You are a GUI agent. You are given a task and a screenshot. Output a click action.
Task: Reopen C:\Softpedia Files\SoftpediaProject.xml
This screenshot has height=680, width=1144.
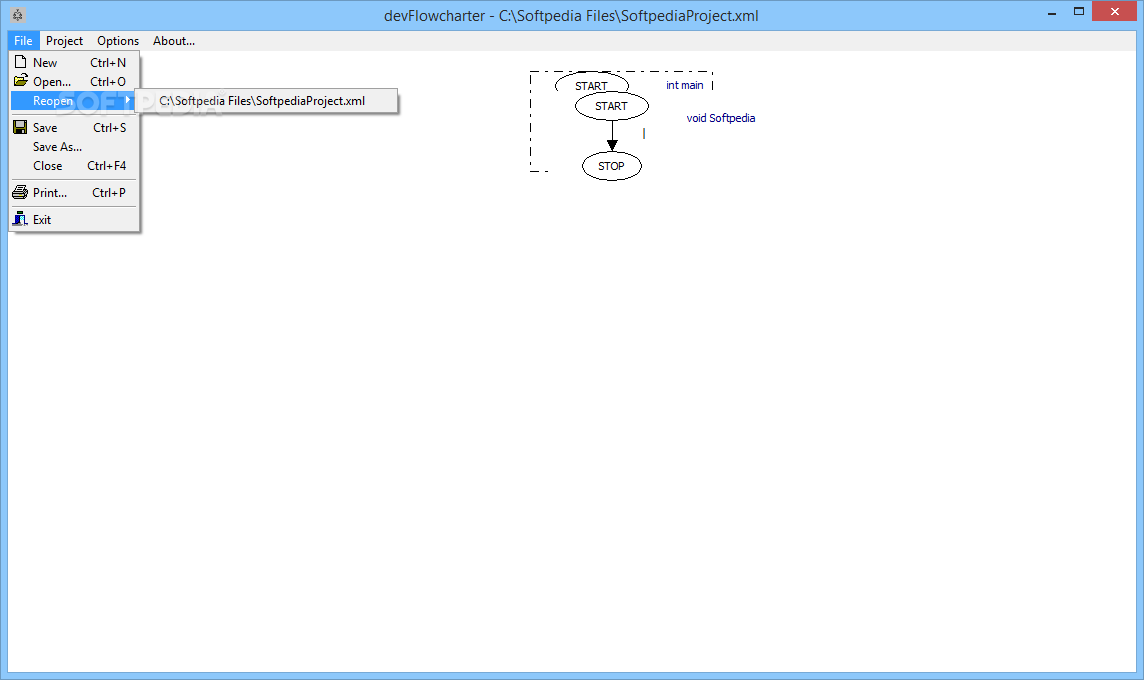pyautogui.click(x=266, y=101)
